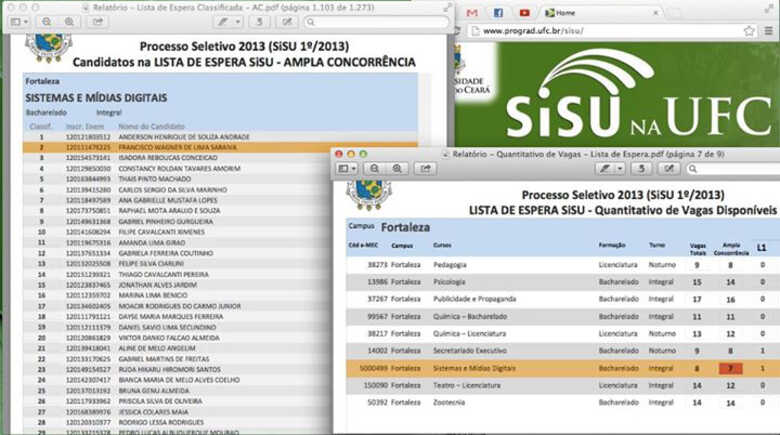Select the Química – Bacharelado row

point(563,317)
